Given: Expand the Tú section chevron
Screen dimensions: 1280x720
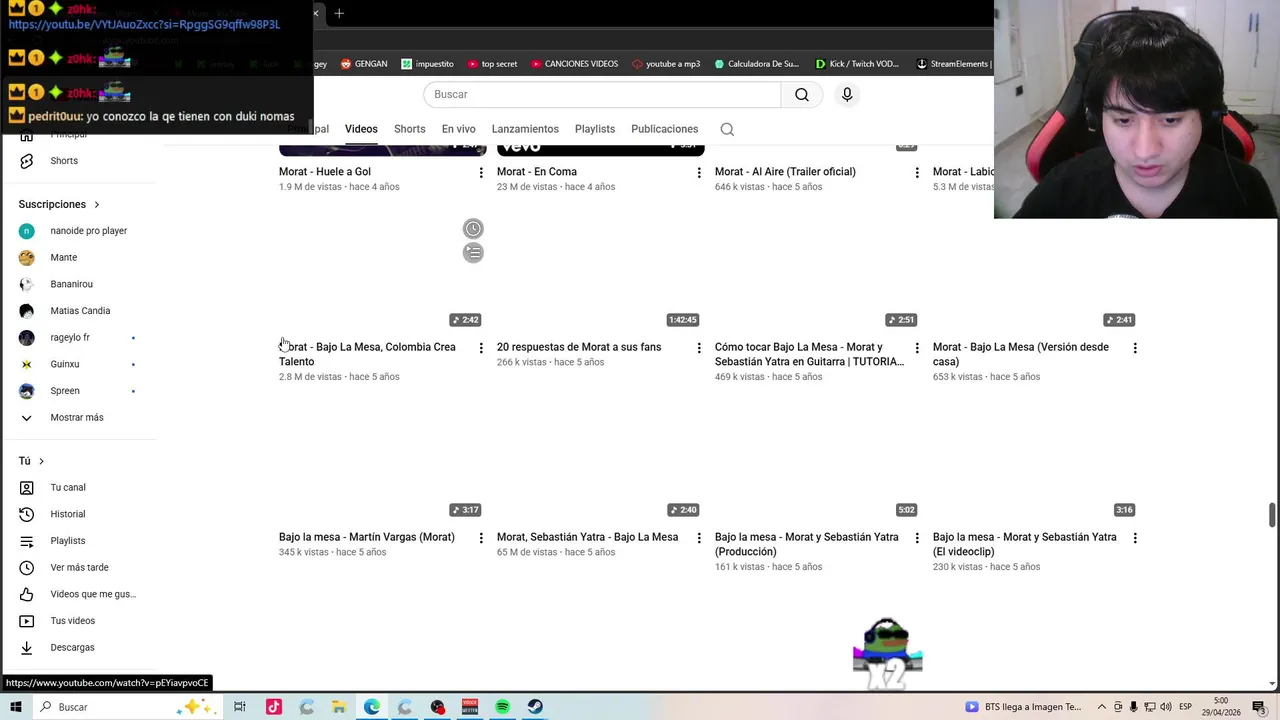Looking at the screenshot, I should (x=41, y=461).
